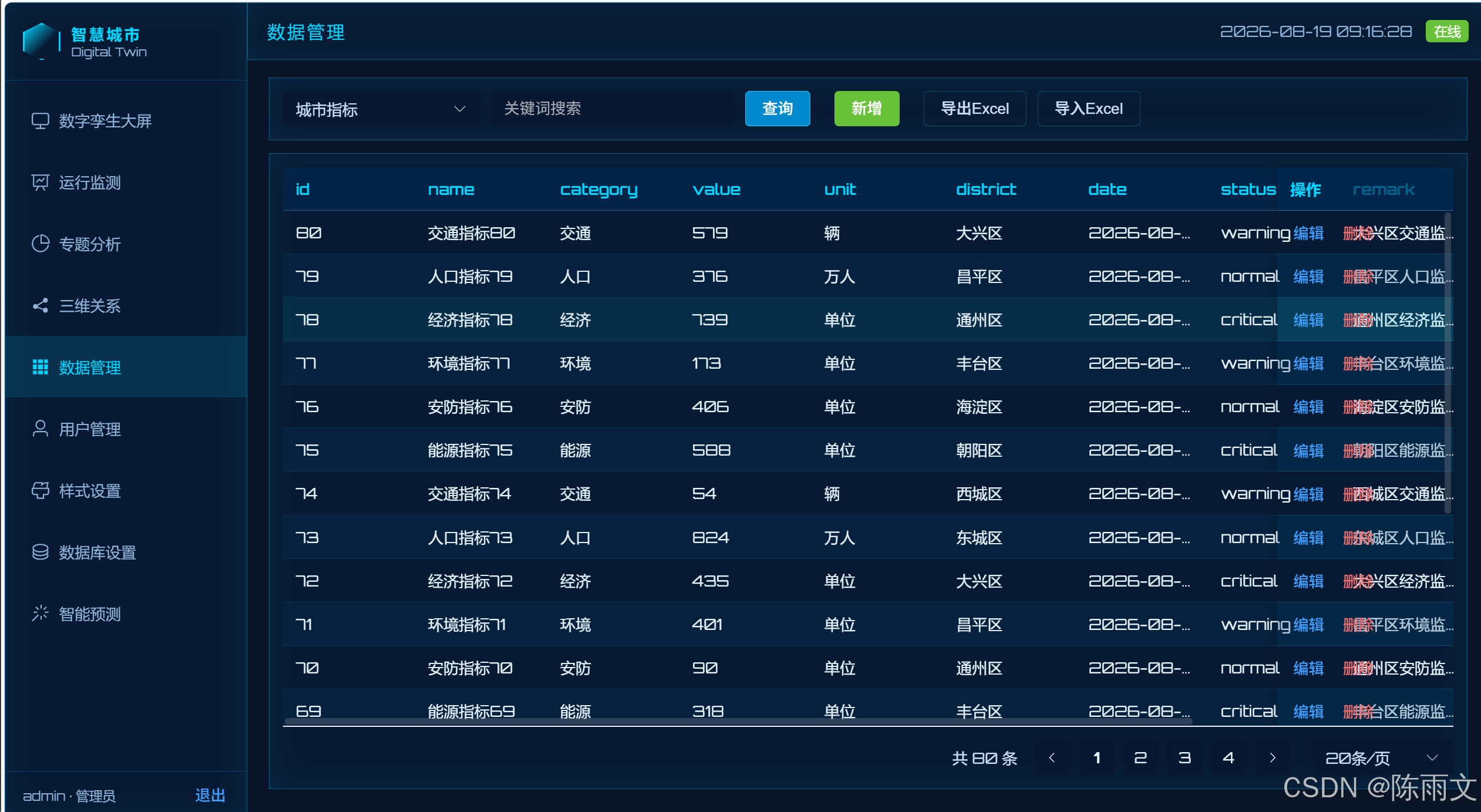Click the 导入Excel button
The image size is (1481, 812).
(x=1089, y=109)
